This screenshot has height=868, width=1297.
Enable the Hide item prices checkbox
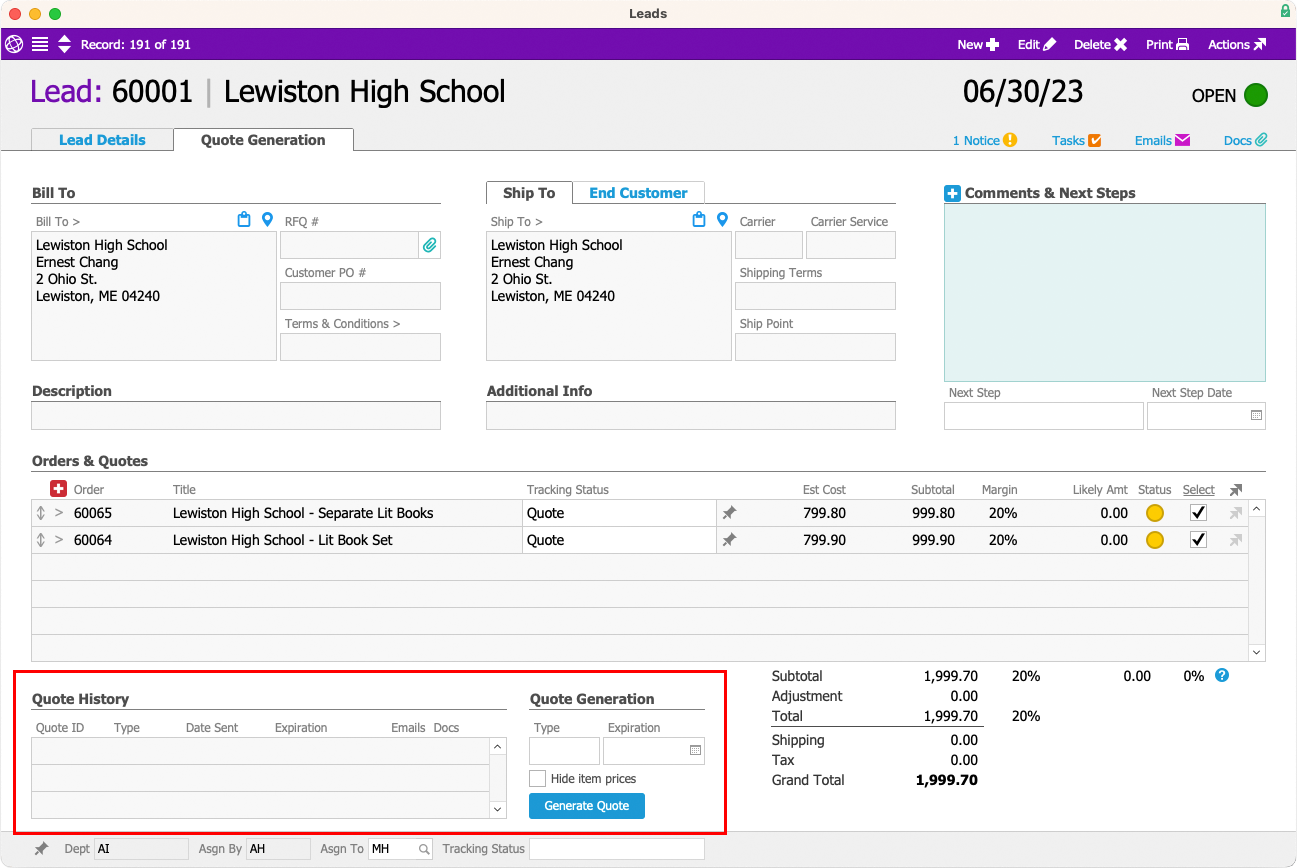pyautogui.click(x=538, y=778)
